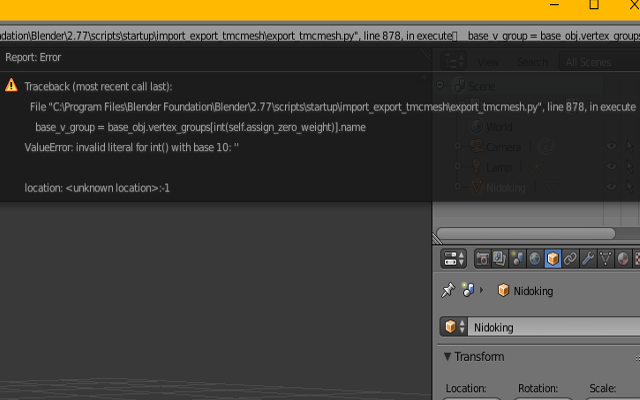Click the mesh data icon beside Nidoking in outliner

tap(550, 187)
